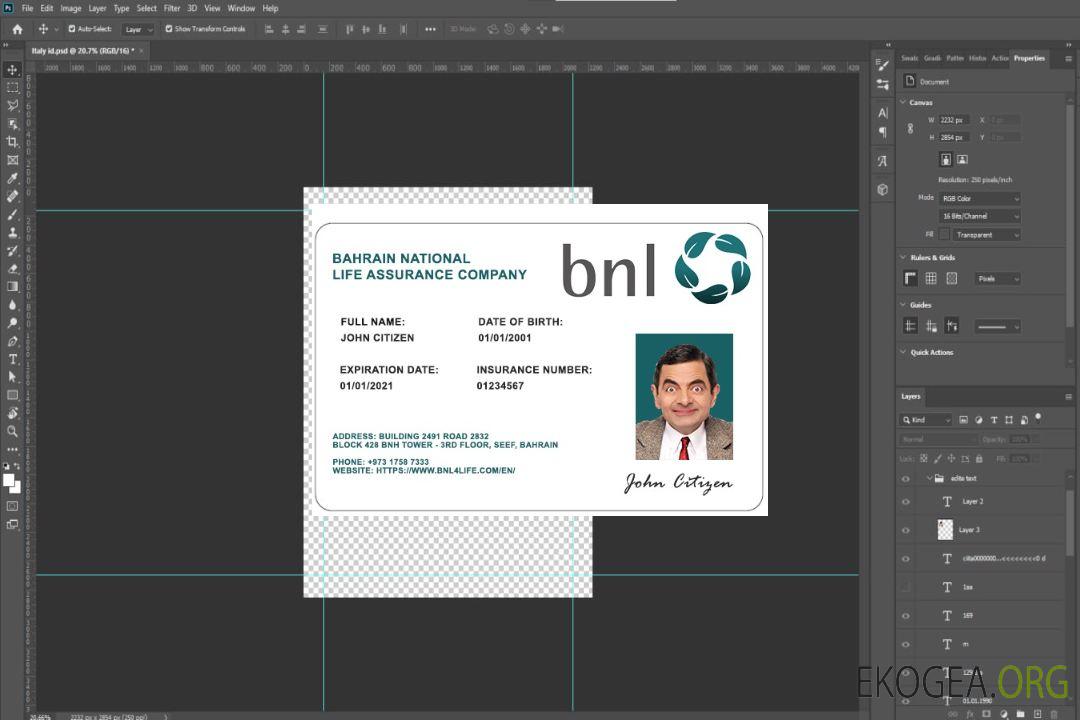Open the RGB Color mode dropdown
This screenshot has height=720, width=1080.
point(979,198)
